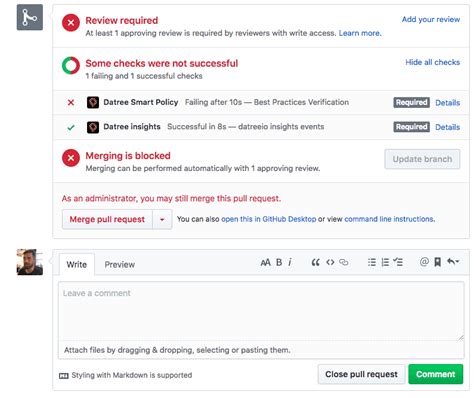The height and width of the screenshot is (398, 474).
Task: Click the header text size AA icon
Action: point(265,263)
